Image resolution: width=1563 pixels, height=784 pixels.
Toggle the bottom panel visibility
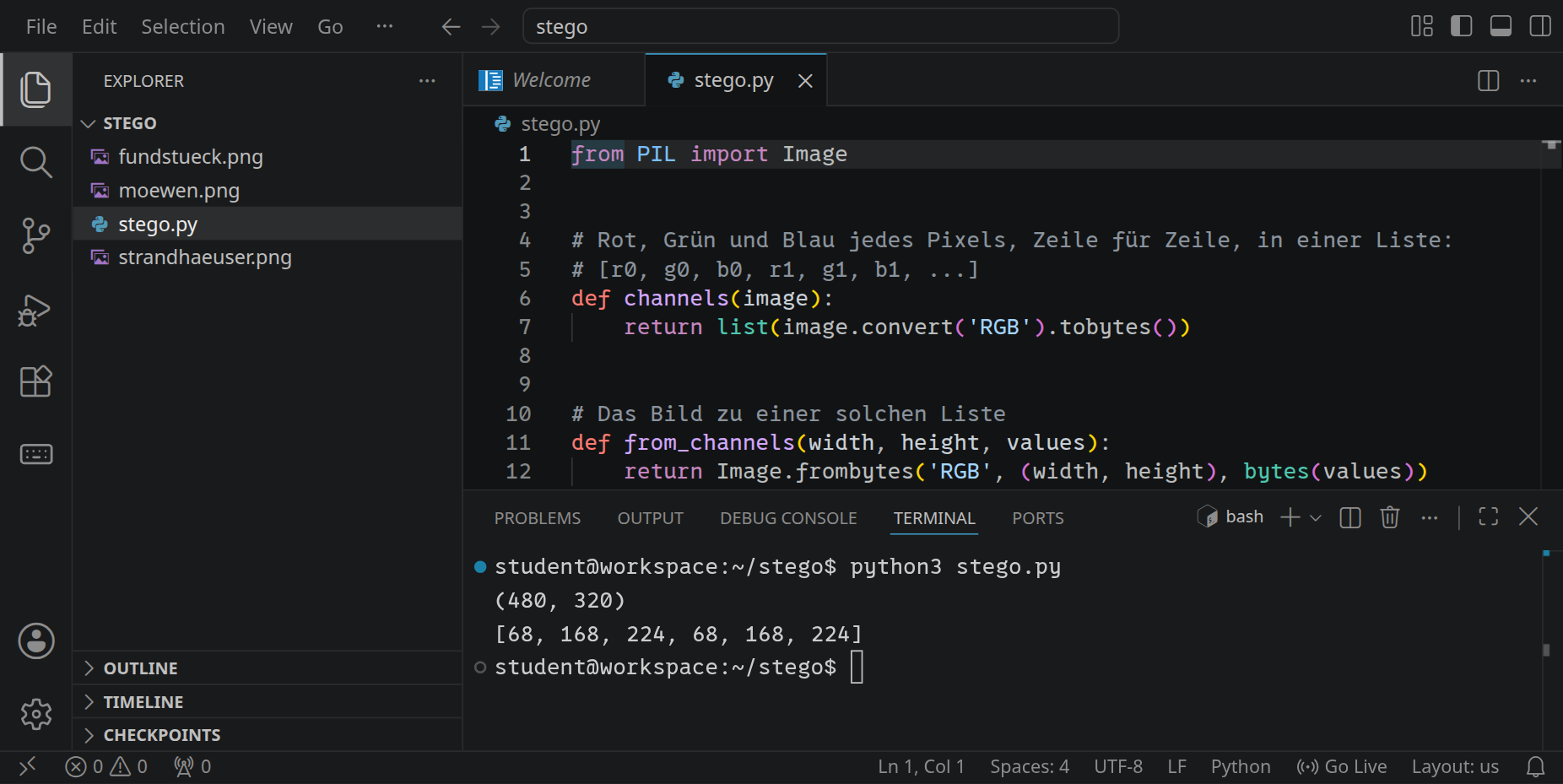click(x=1501, y=26)
